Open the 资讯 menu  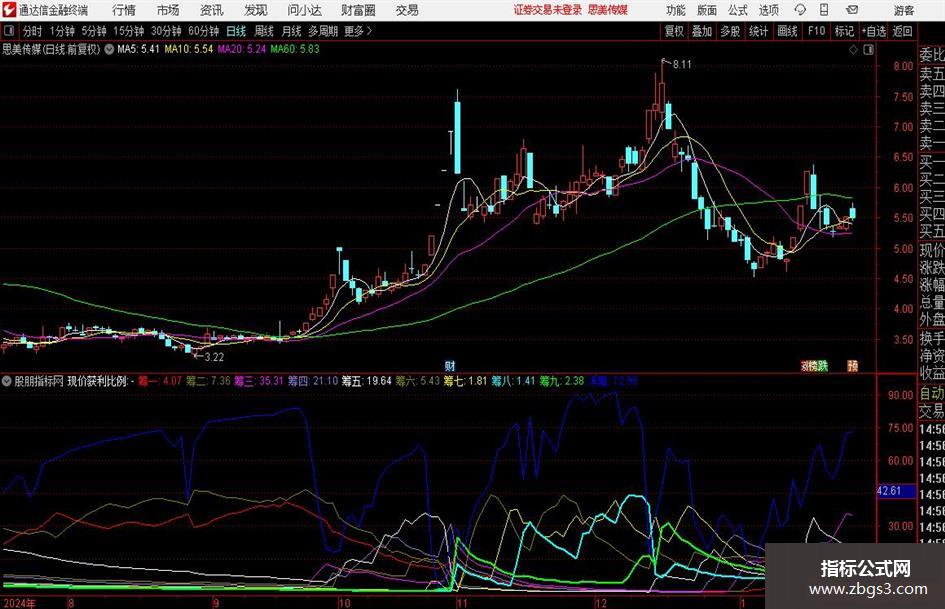[x=212, y=10]
